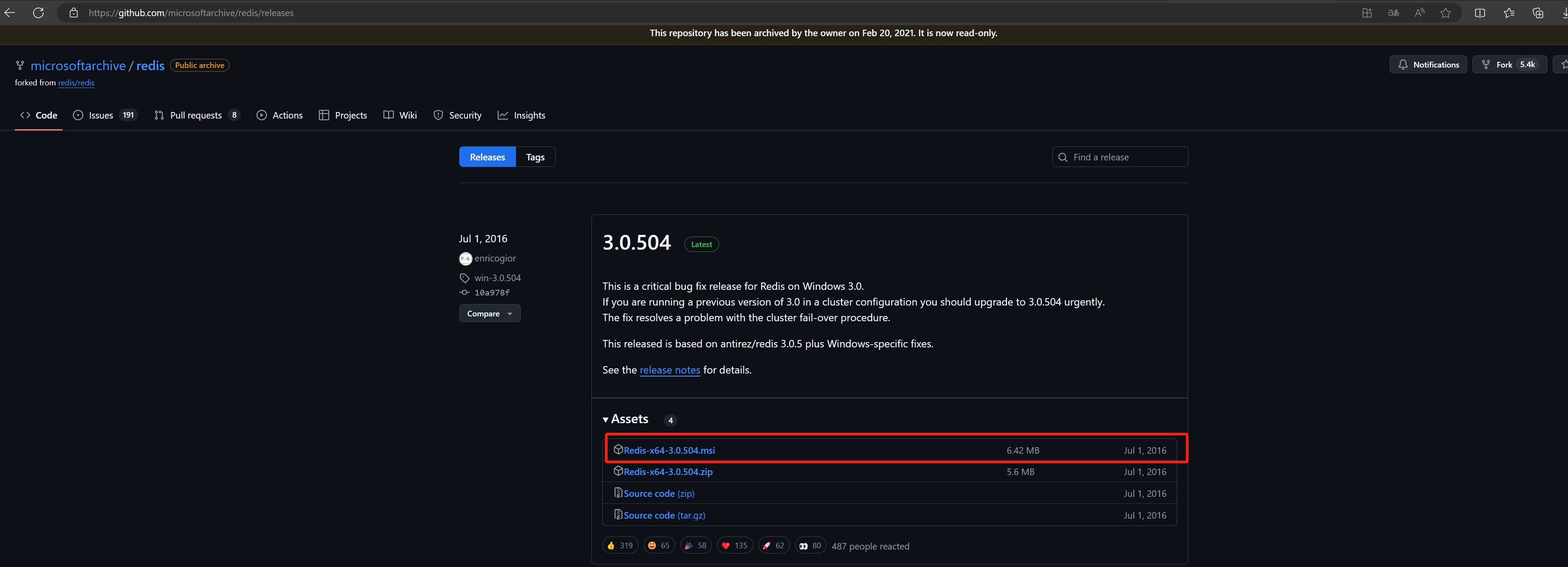
Task: Open the translate icon in the address bar
Action: pyautogui.click(x=1393, y=13)
